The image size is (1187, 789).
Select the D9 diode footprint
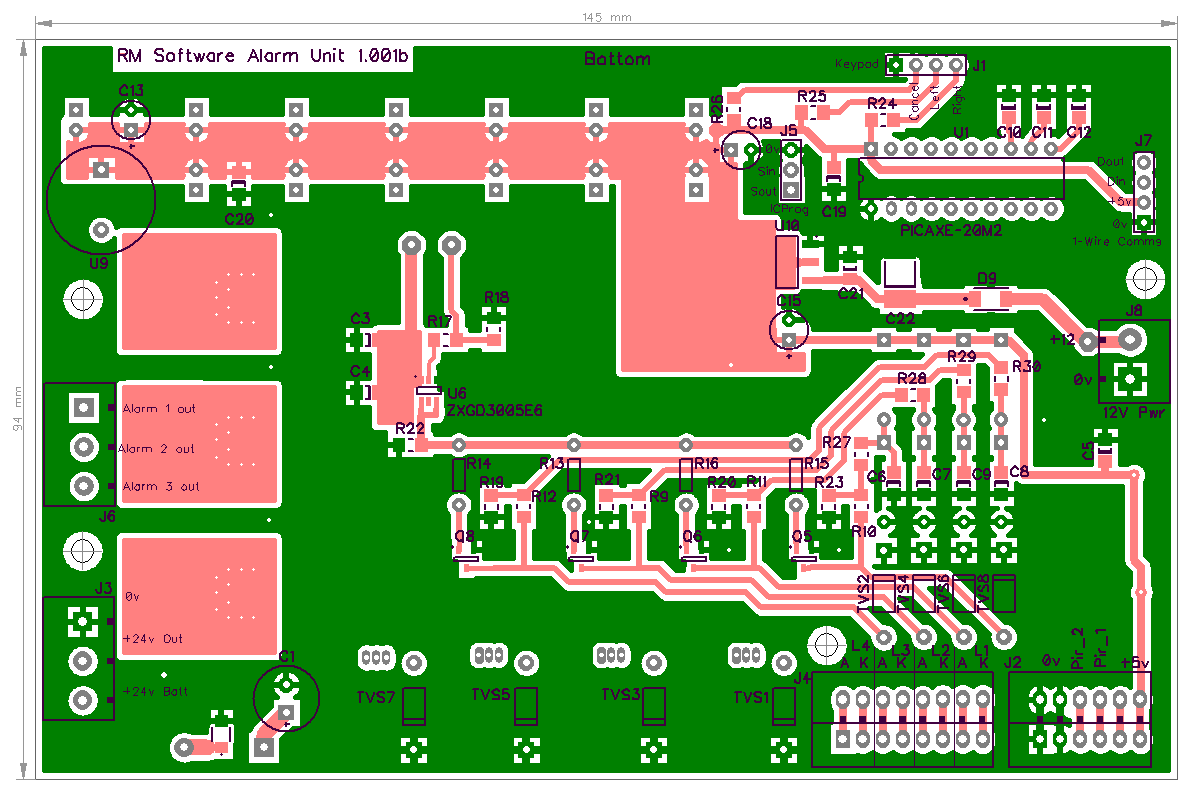click(x=987, y=298)
